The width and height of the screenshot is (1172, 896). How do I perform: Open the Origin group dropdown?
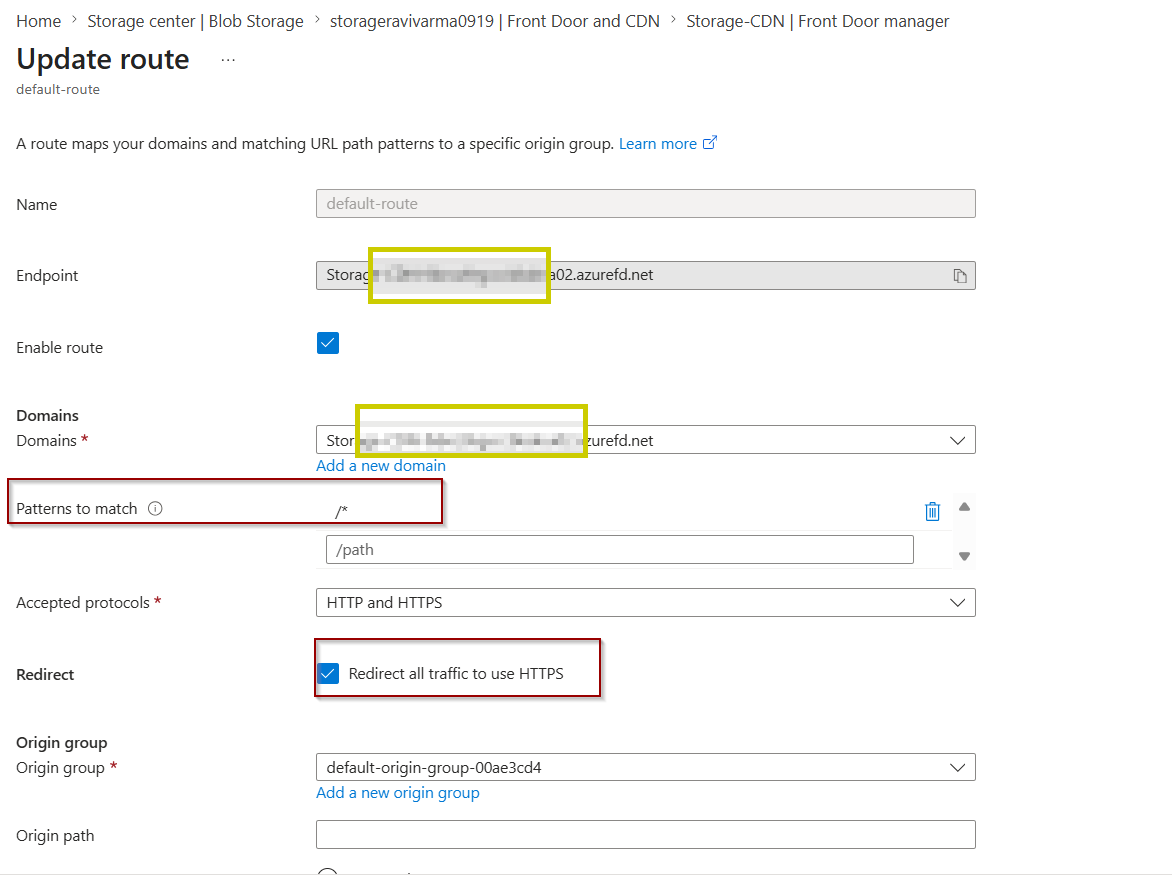click(646, 767)
